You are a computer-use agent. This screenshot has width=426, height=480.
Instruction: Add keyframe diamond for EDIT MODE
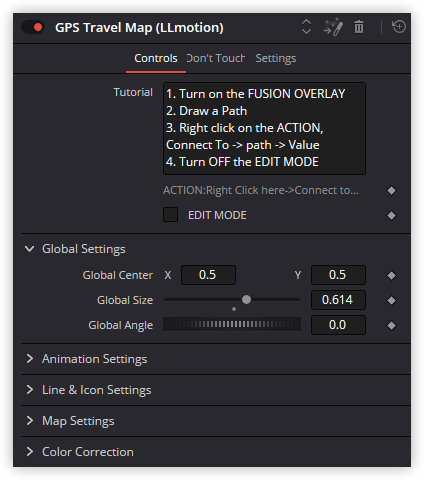click(391, 215)
